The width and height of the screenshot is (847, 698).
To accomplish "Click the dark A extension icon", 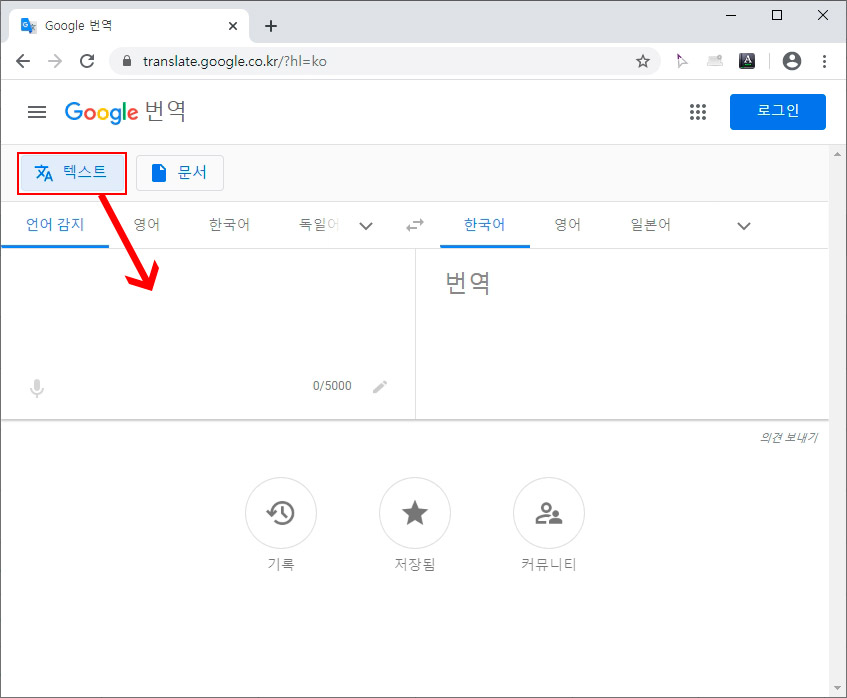I will [747, 61].
